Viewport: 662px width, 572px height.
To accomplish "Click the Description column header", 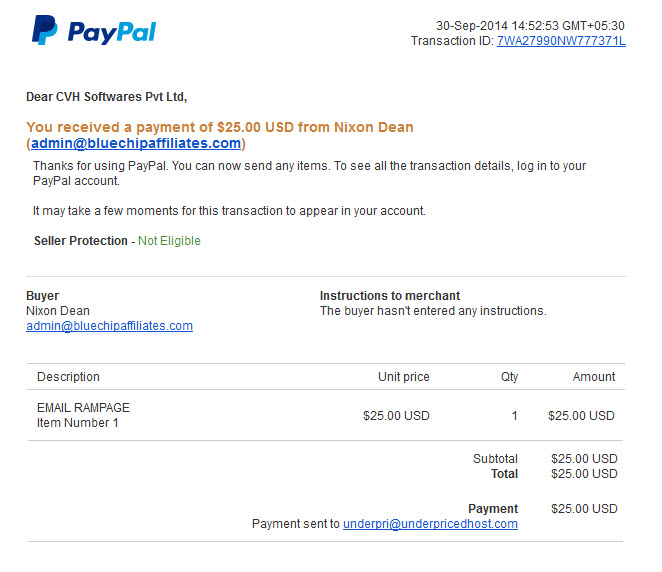I will 68,377.
